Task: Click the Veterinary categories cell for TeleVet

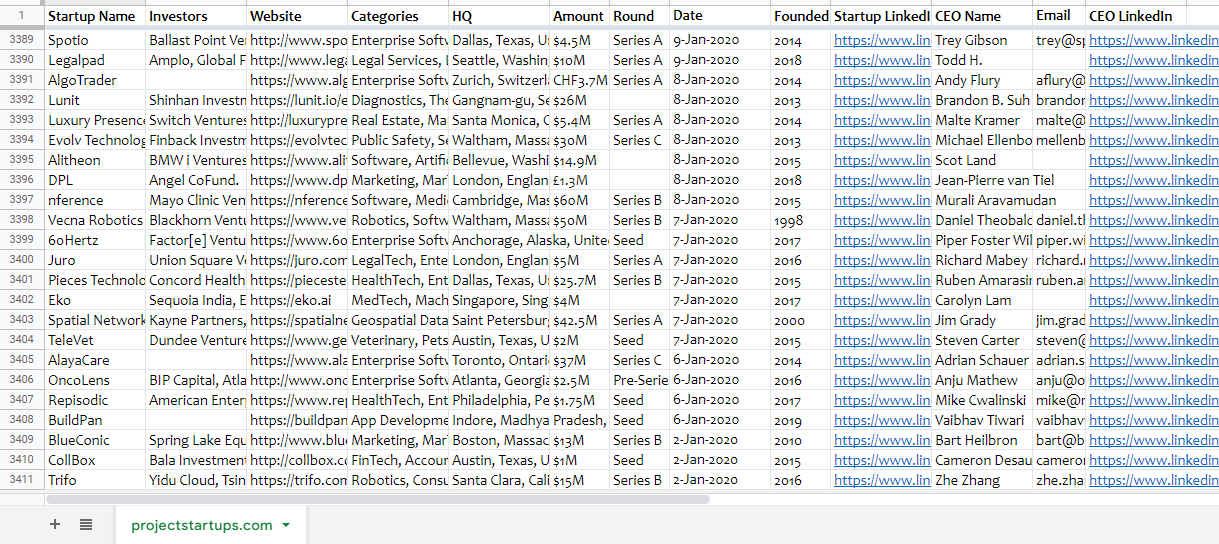Action: [x=398, y=340]
